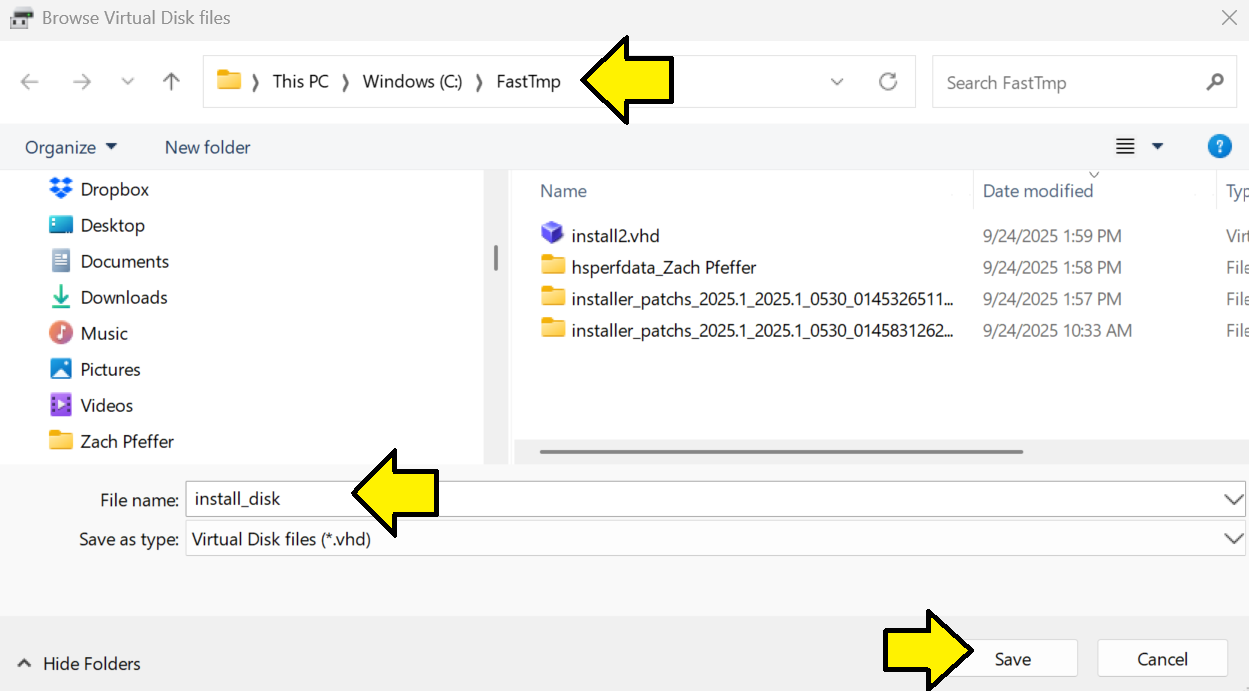
Task: Open Help for the save dialog
Action: tap(1219, 146)
